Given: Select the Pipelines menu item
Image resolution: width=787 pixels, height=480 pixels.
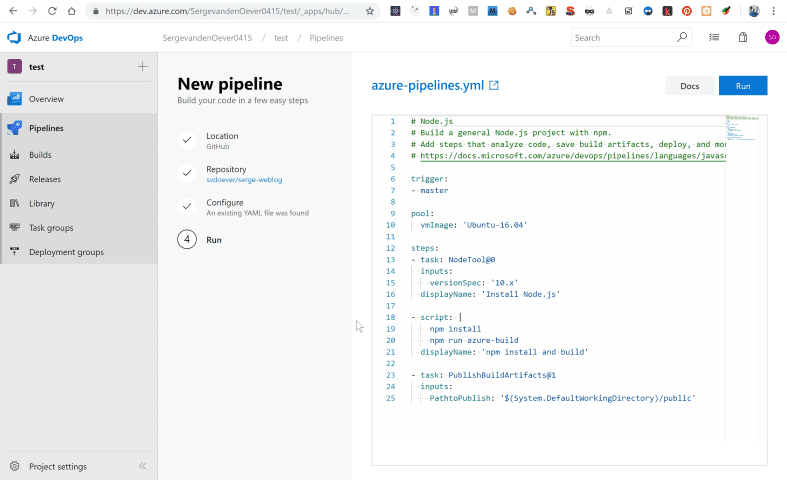Looking at the screenshot, I should (x=46, y=128).
